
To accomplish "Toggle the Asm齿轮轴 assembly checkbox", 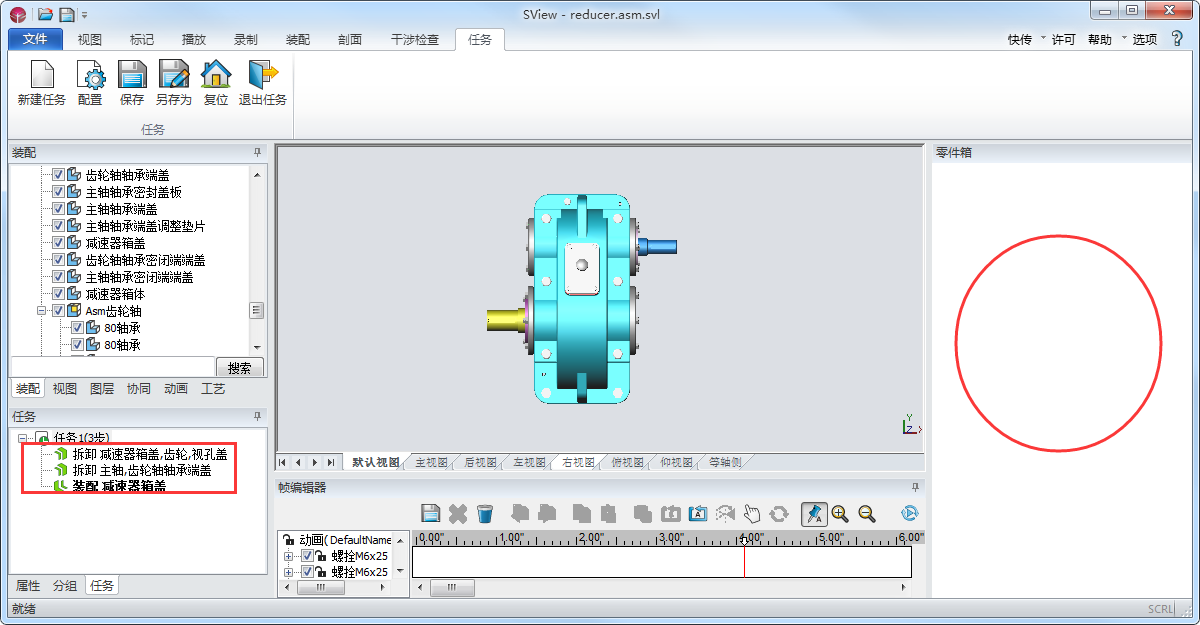I will click(58, 311).
